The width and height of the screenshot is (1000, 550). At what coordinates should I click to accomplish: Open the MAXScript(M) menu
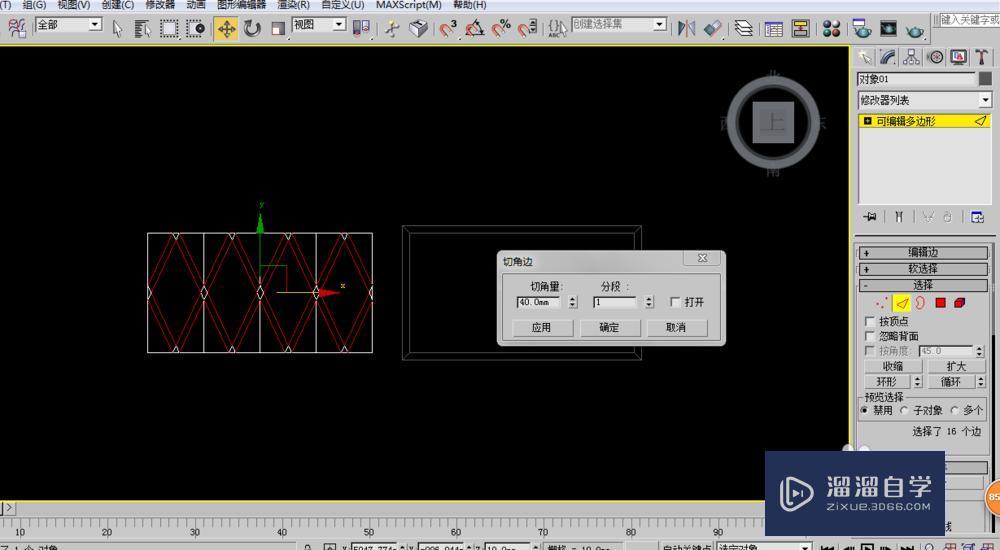point(408,5)
